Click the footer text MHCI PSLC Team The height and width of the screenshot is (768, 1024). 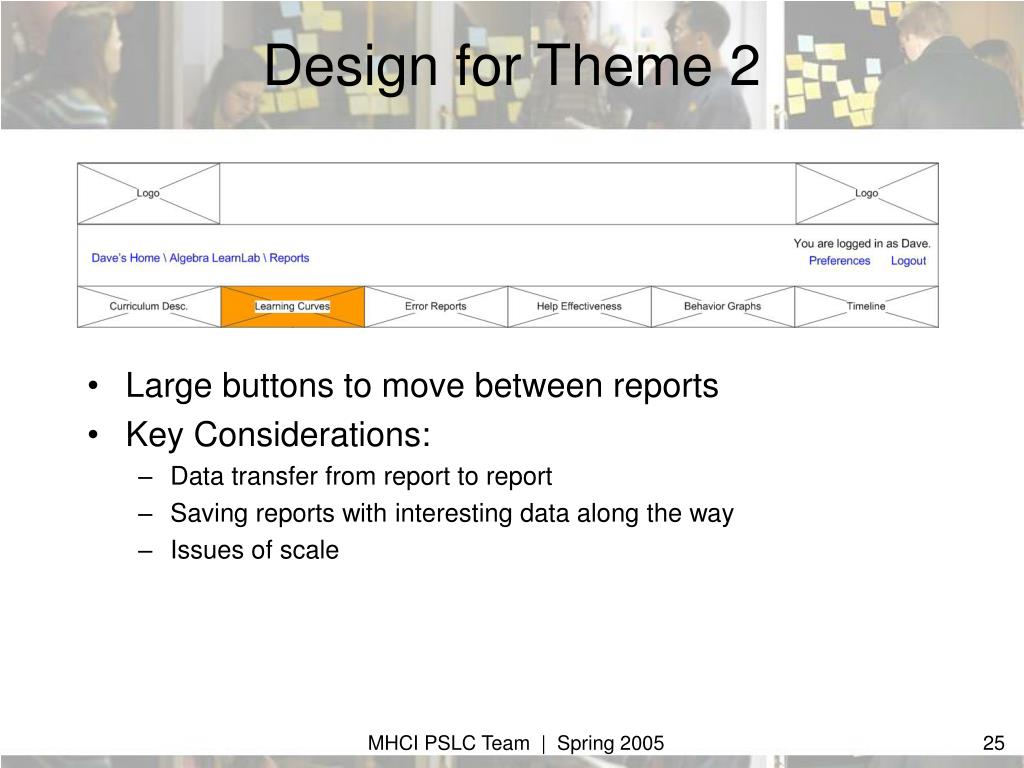pyautogui.click(x=449, y=743)
